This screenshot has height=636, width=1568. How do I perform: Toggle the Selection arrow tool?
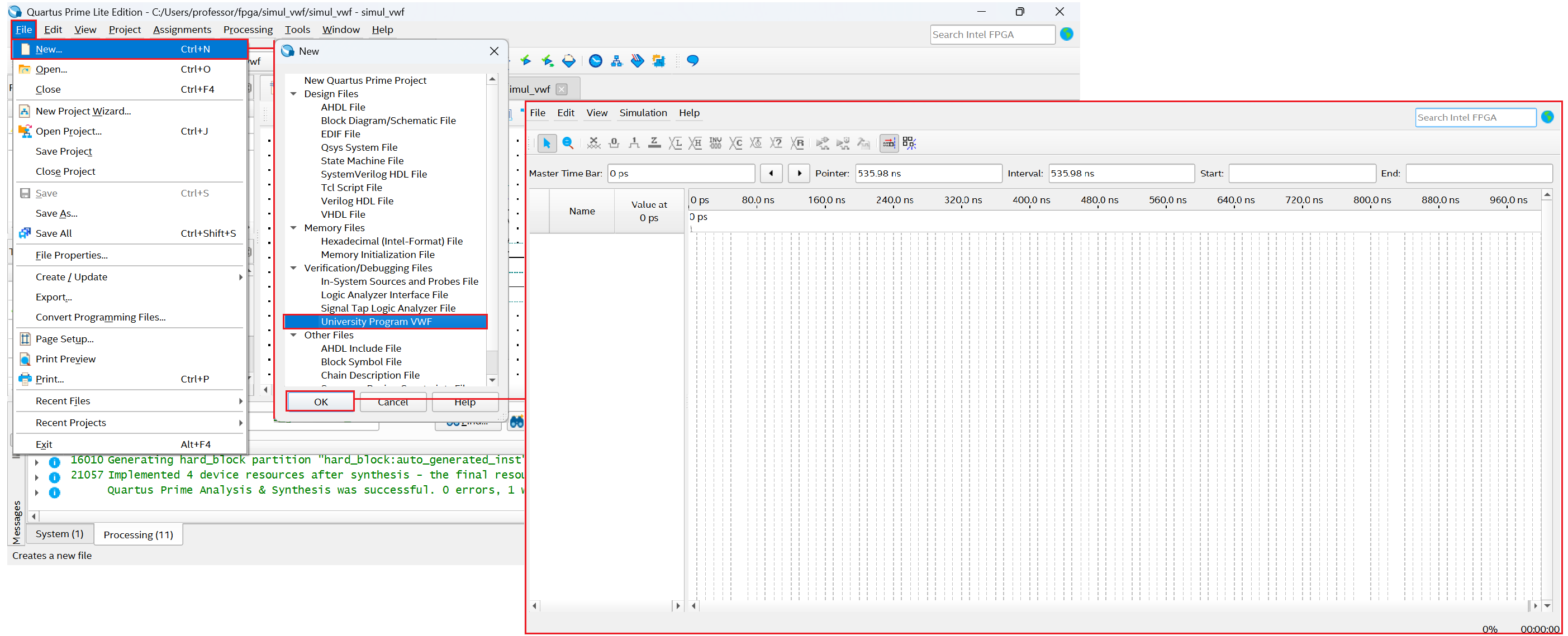tap(546, 143)
